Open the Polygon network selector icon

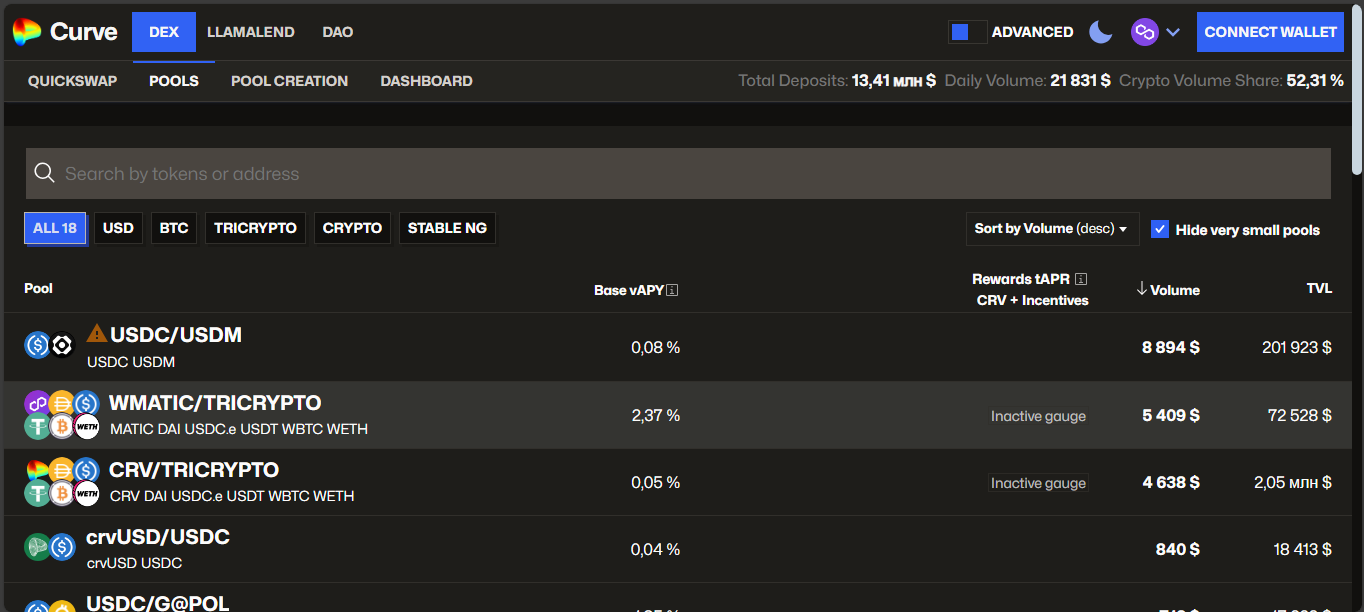click(x=1145, y=32)
